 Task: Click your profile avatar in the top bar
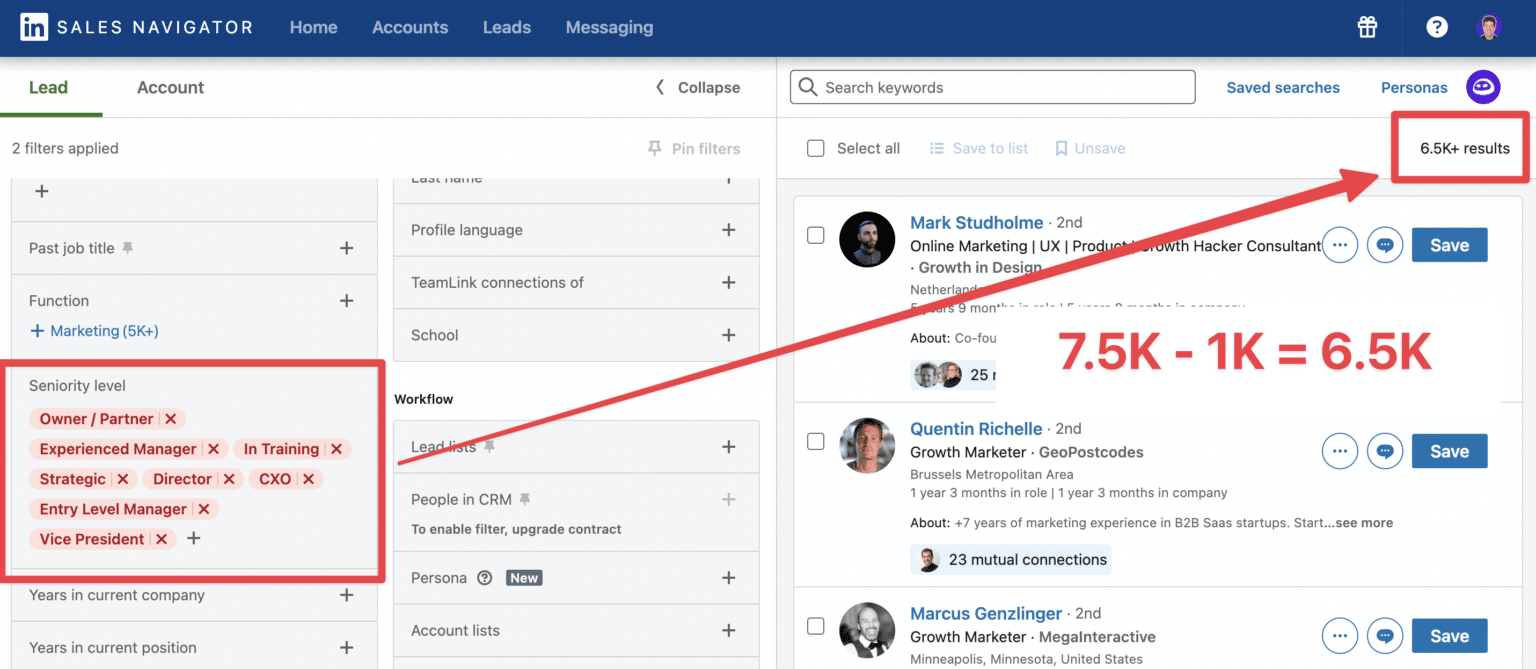pos(1489,27)
